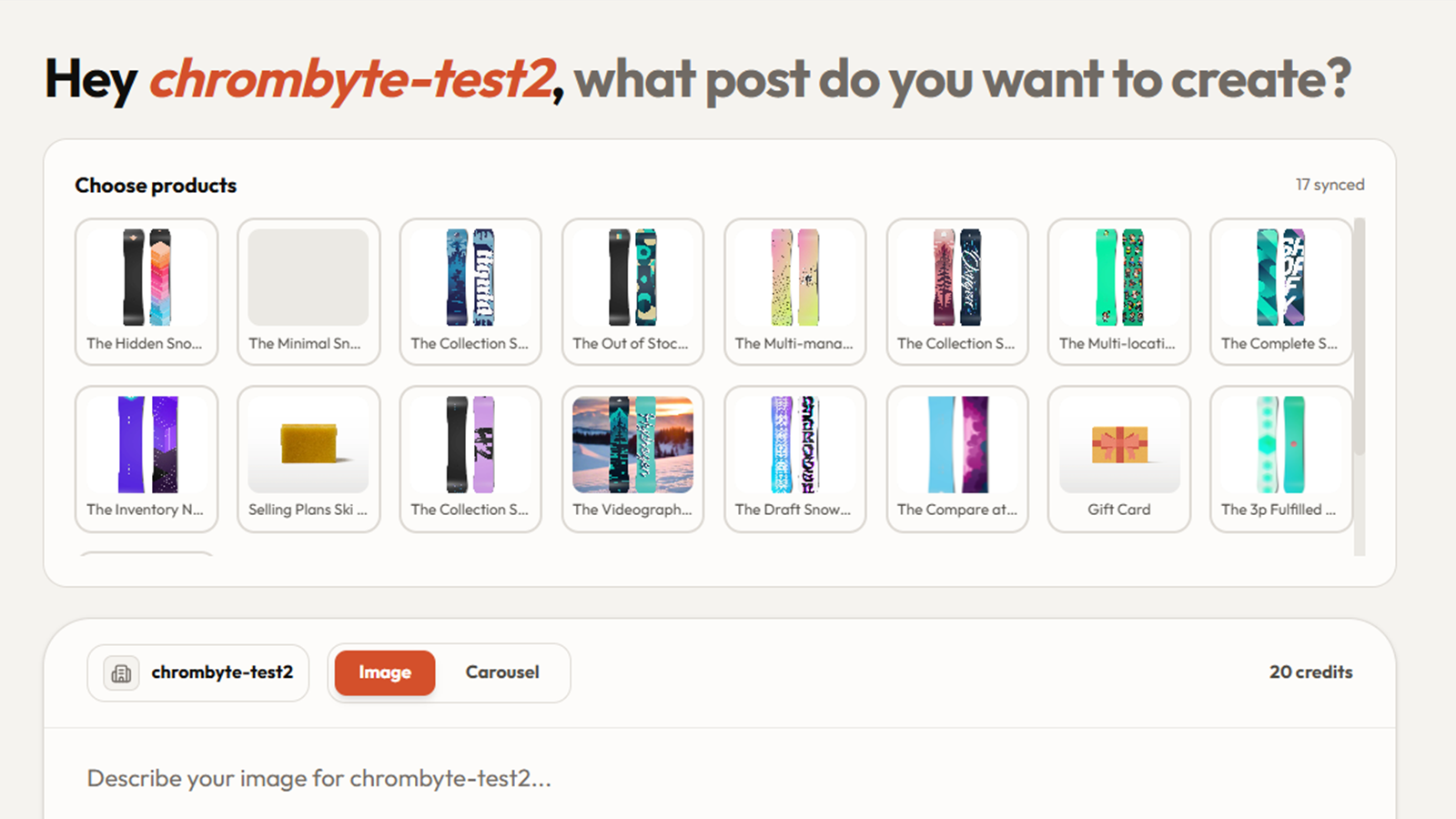Select the Gift Card product
This screenshot has height=819, width=1456.
tap(1119, 459)
